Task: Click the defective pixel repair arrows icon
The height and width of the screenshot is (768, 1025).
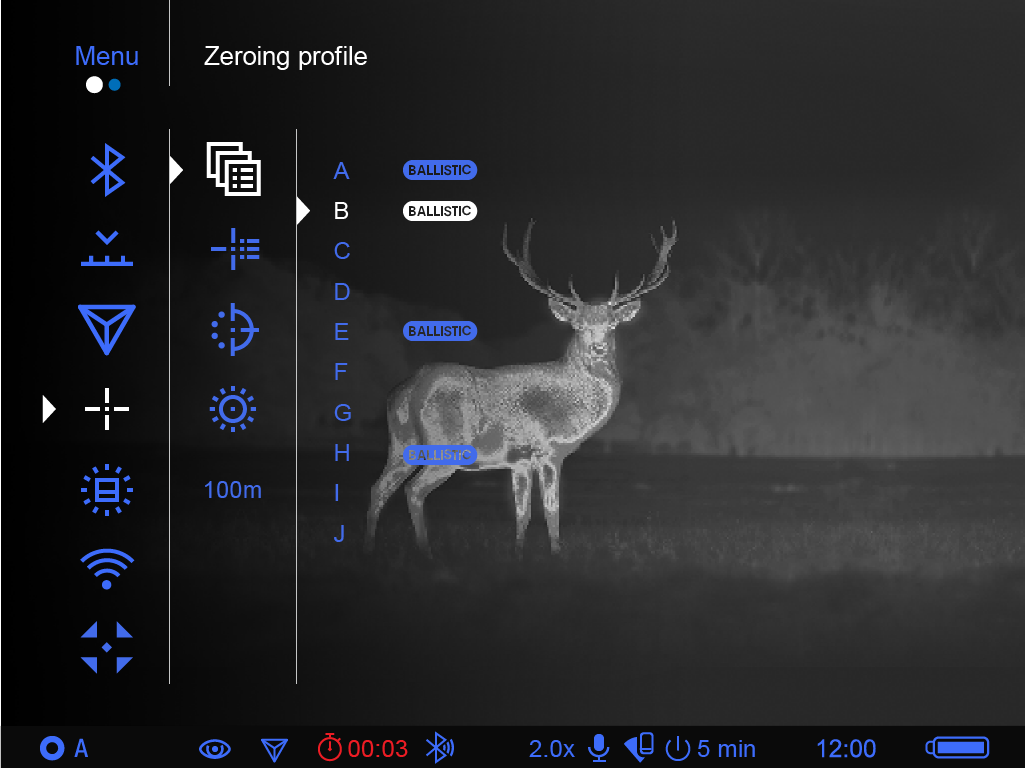Action: click(x=107, y=647)
